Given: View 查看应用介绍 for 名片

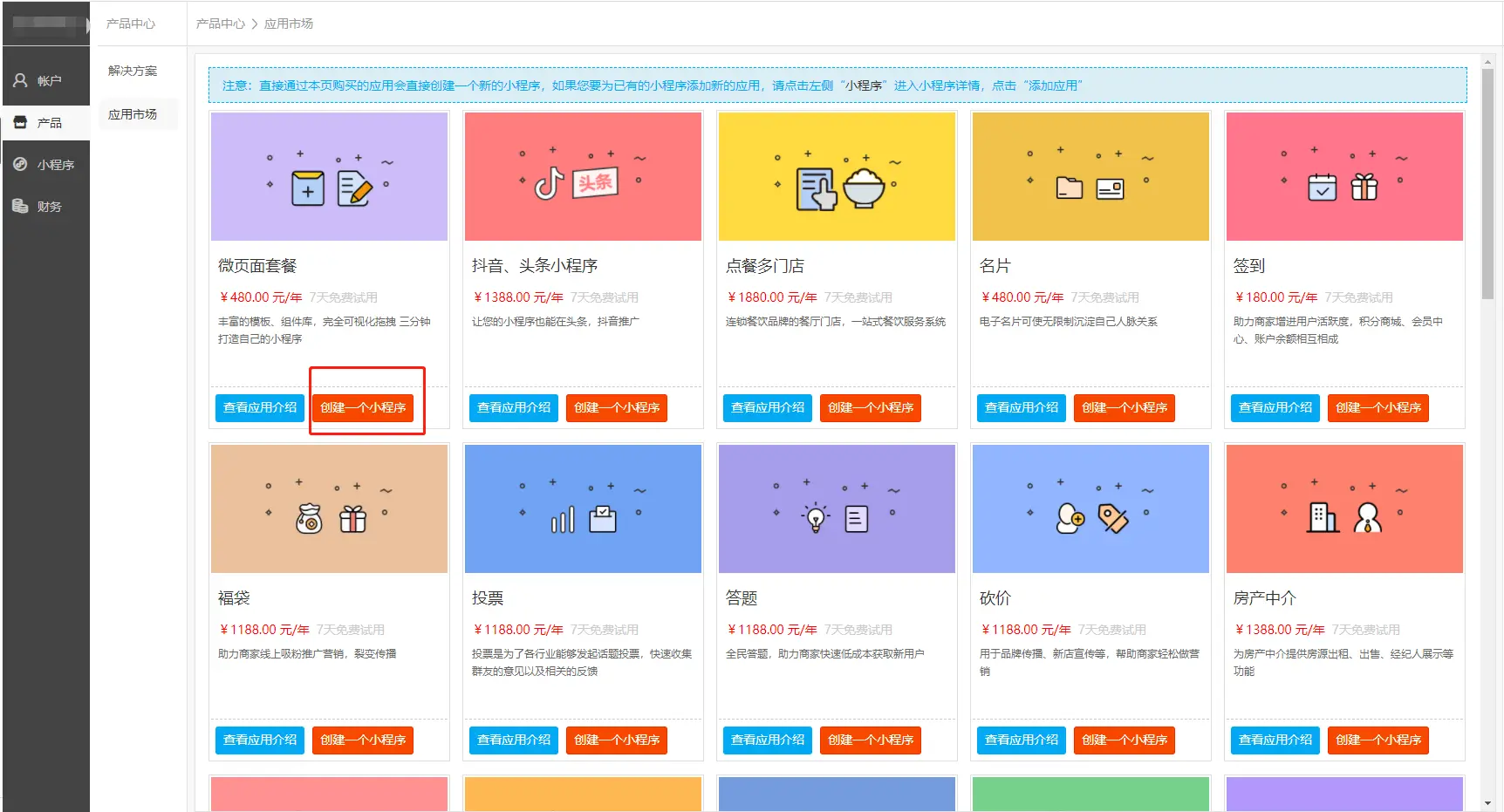Looking at the screenshot, I should pyautogui.click(x=1022, y=408).
